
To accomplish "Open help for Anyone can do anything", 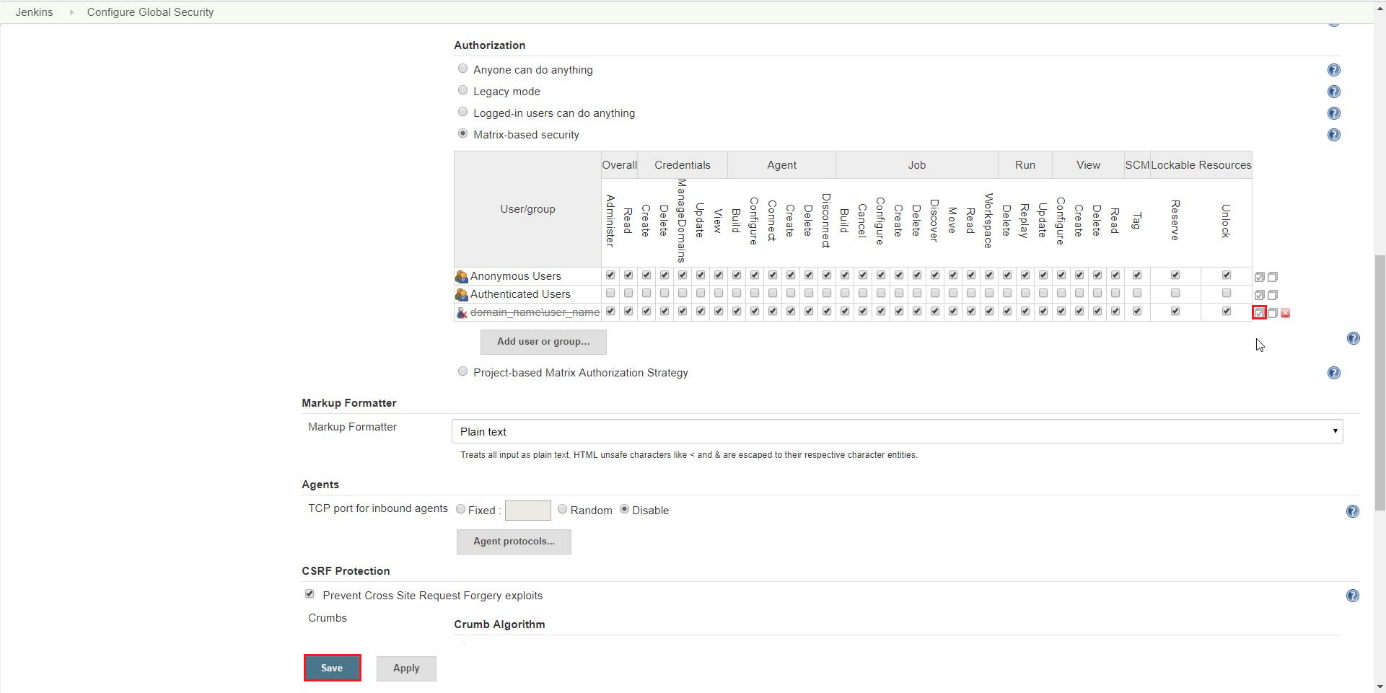I will pos(1333,70).
